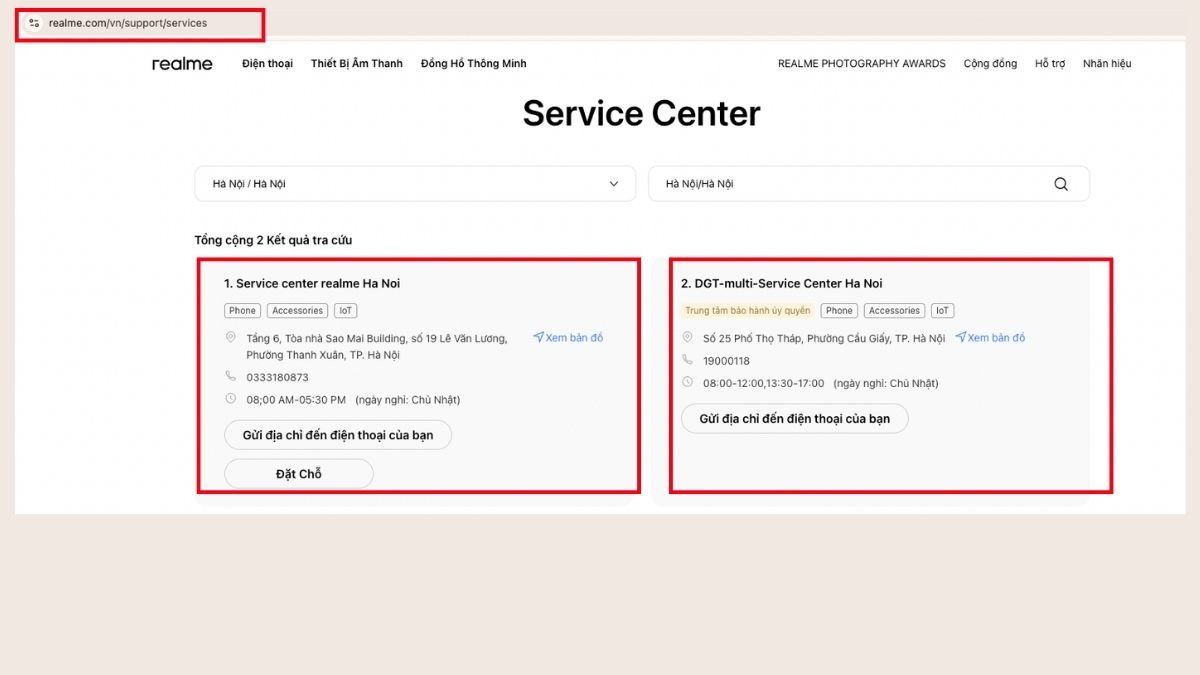Open the Đồng Hồ Thông Minh menu

[474, 64]
